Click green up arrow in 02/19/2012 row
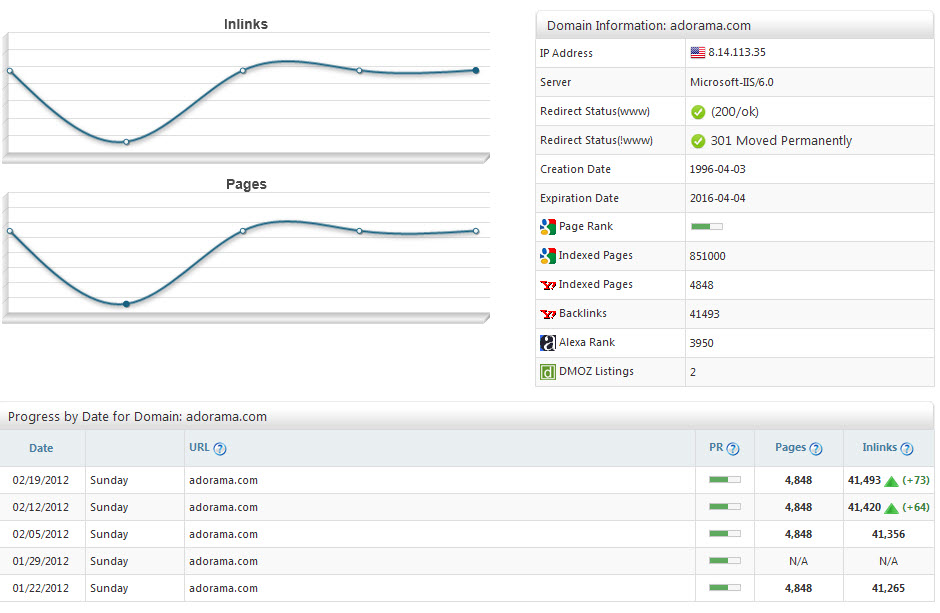Screen dimensions: 940x613 pyautogui.click(x=891, y=481)
